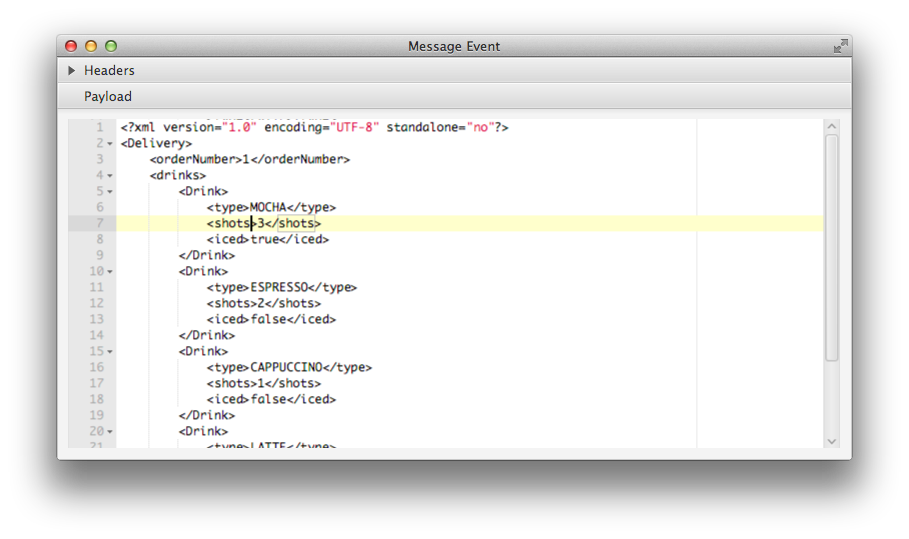Click the closing Drink tag on line 9
Screen dimensions: 909x539
click(x=207, y=256)
